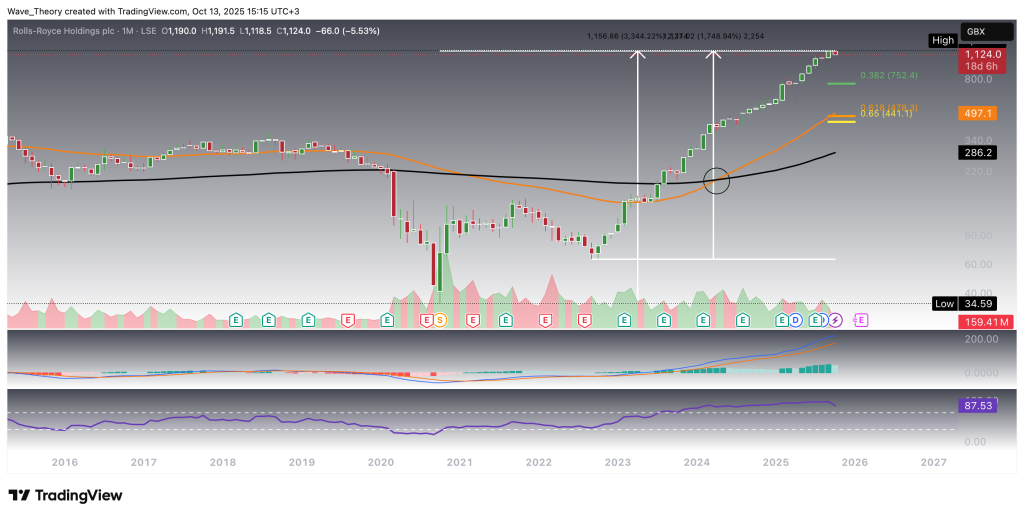This screenshot has width=1024, height=517.
Task: Click the orange 497.1 moving average label
Action: tap(978, 114)
